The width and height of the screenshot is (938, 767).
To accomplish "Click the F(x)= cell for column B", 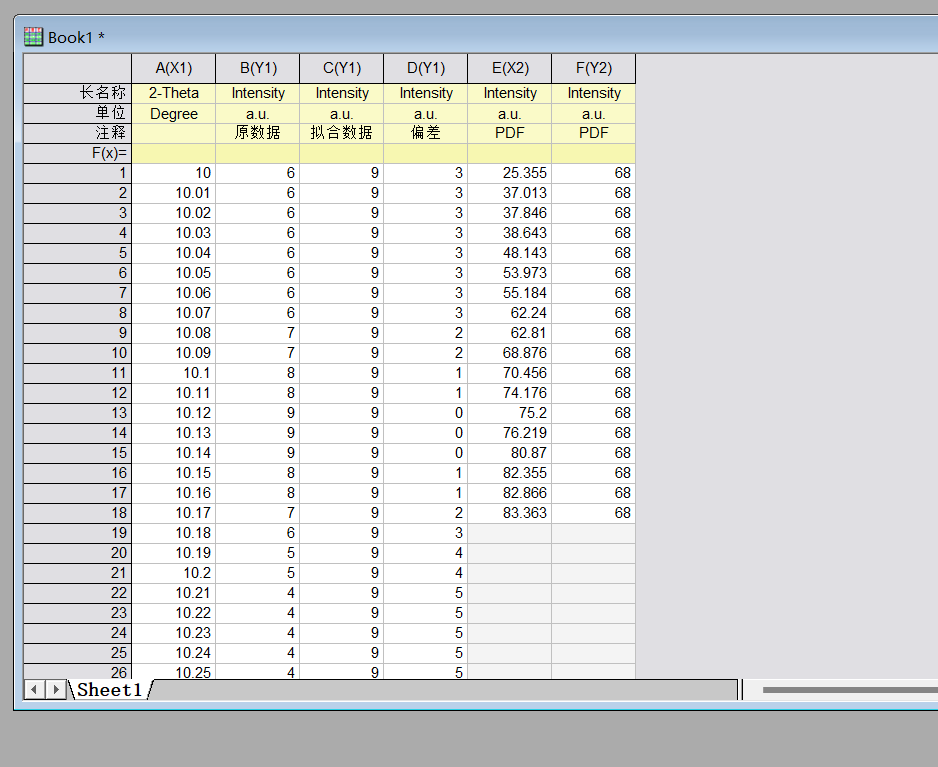I will point(257,153).
